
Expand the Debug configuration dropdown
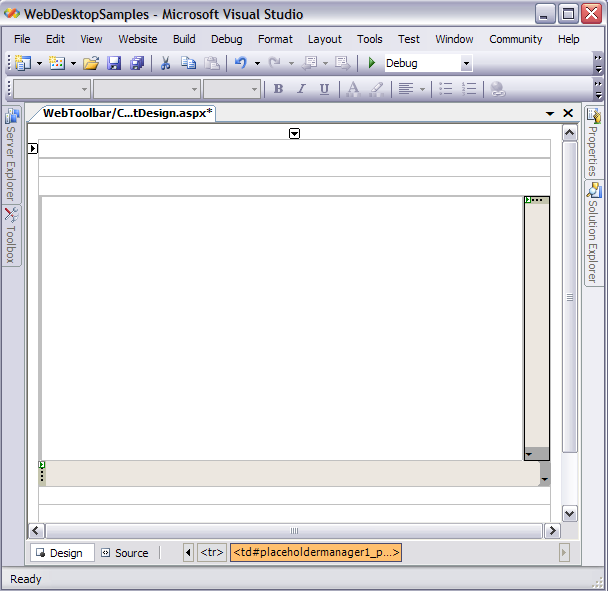coord(466,63)
